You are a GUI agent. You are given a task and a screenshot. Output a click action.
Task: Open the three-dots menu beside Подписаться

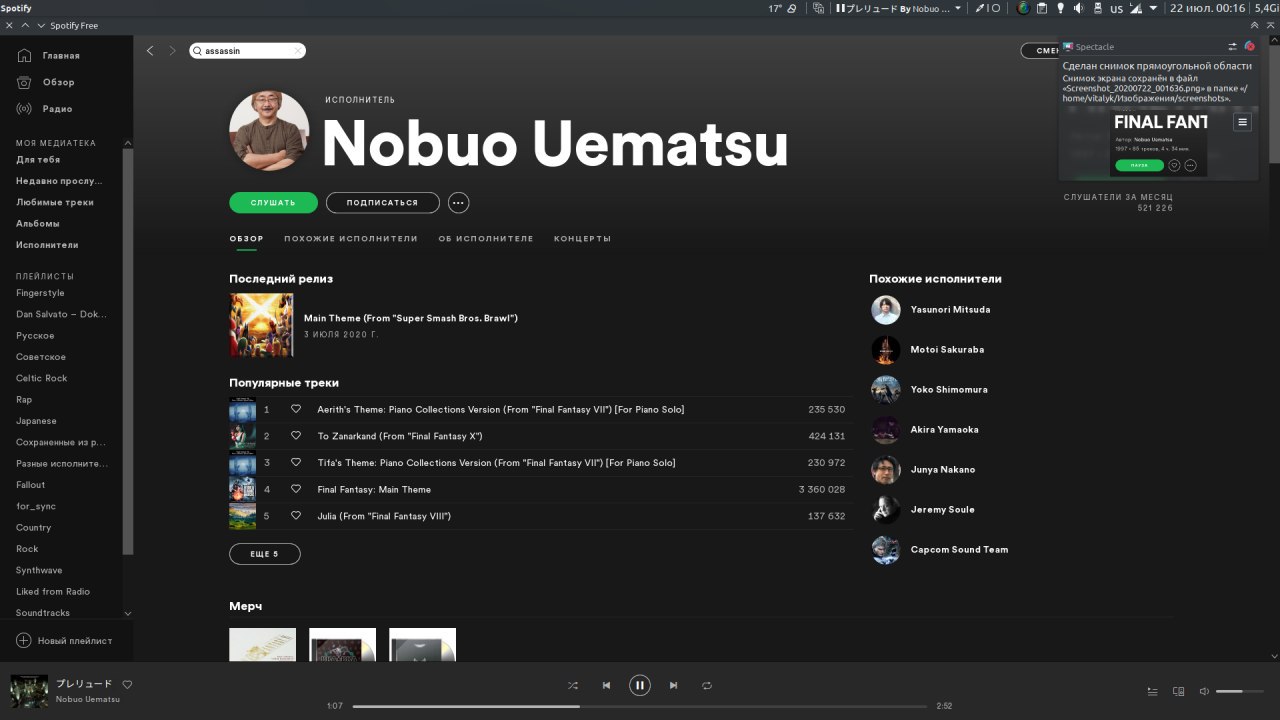click(458, 203)
